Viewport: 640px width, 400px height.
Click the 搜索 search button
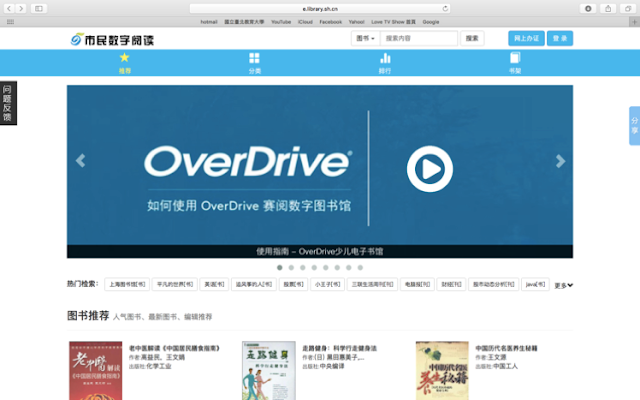click(x=472, y=38)
